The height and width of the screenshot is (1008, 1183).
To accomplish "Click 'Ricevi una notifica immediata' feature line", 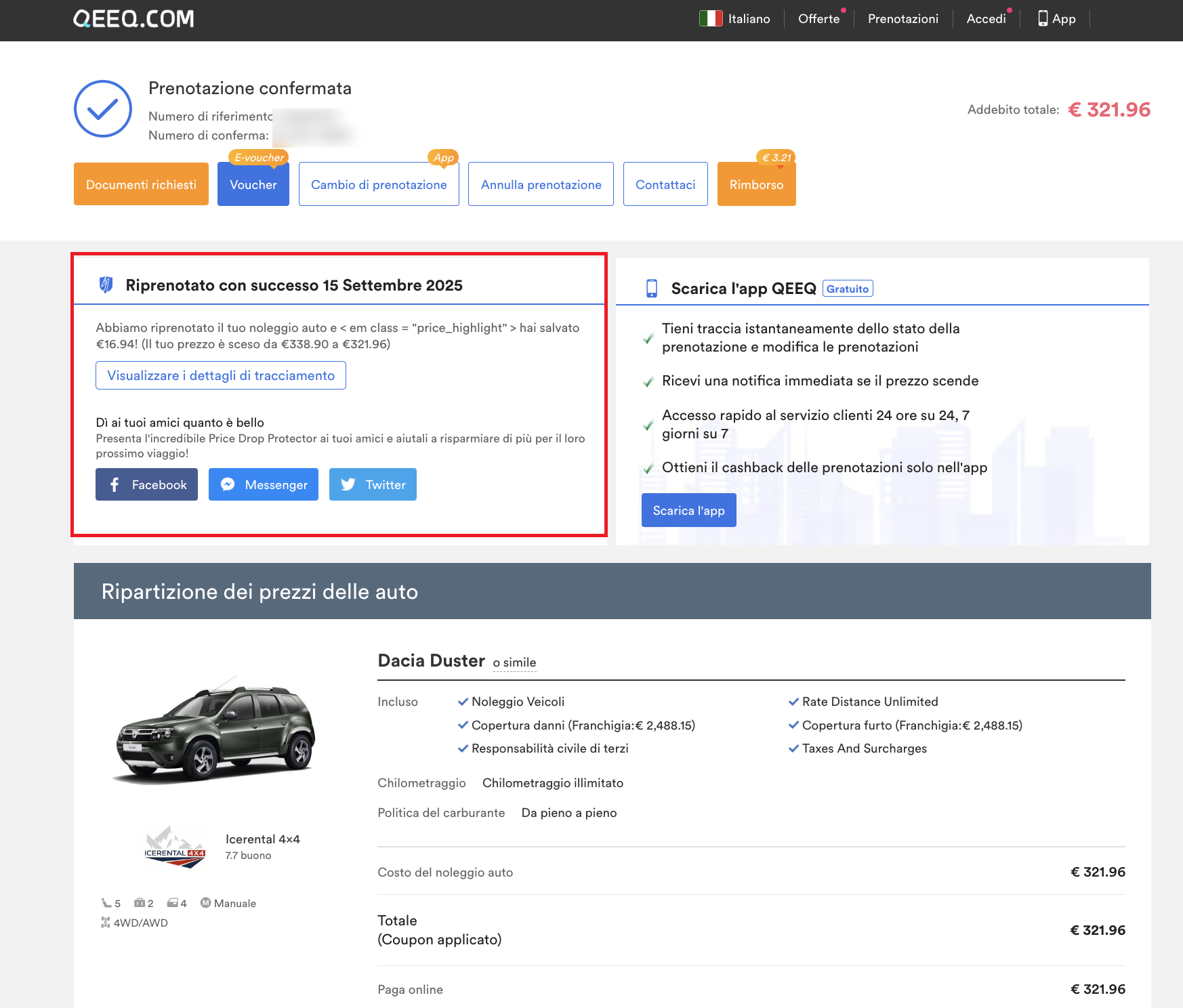I will pos(820,381).
